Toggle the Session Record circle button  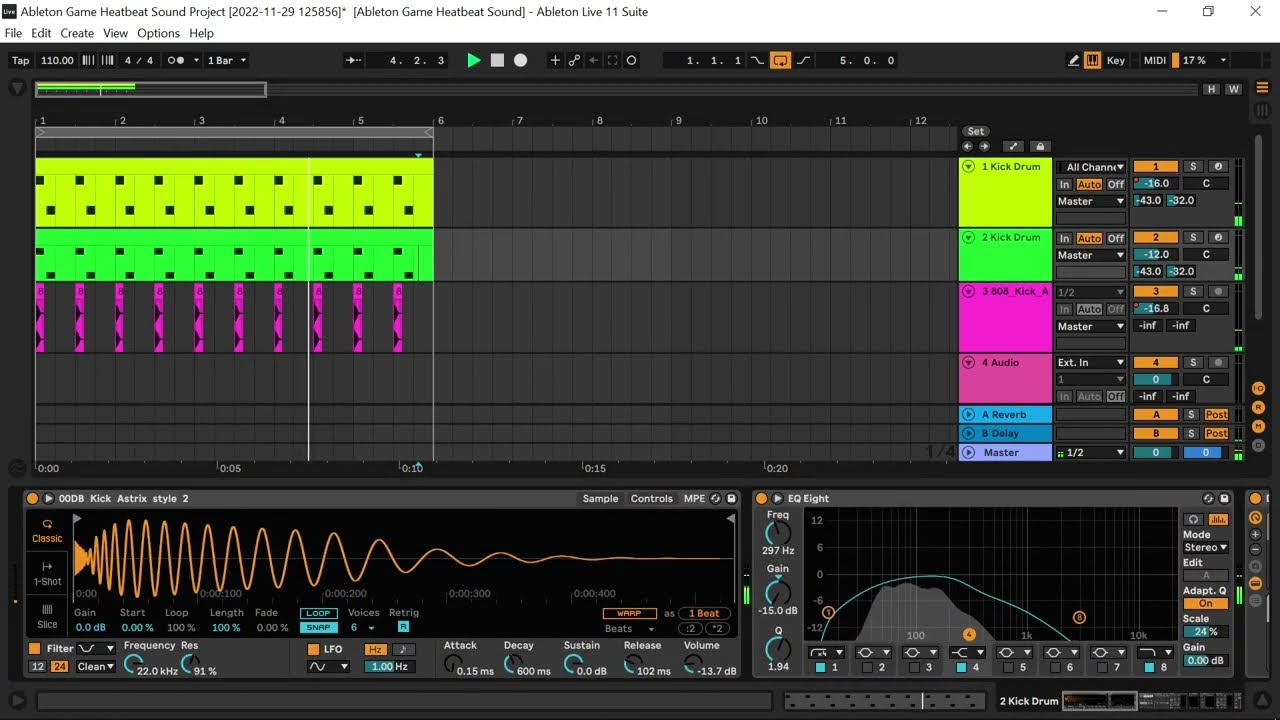(x=631, y=60)
